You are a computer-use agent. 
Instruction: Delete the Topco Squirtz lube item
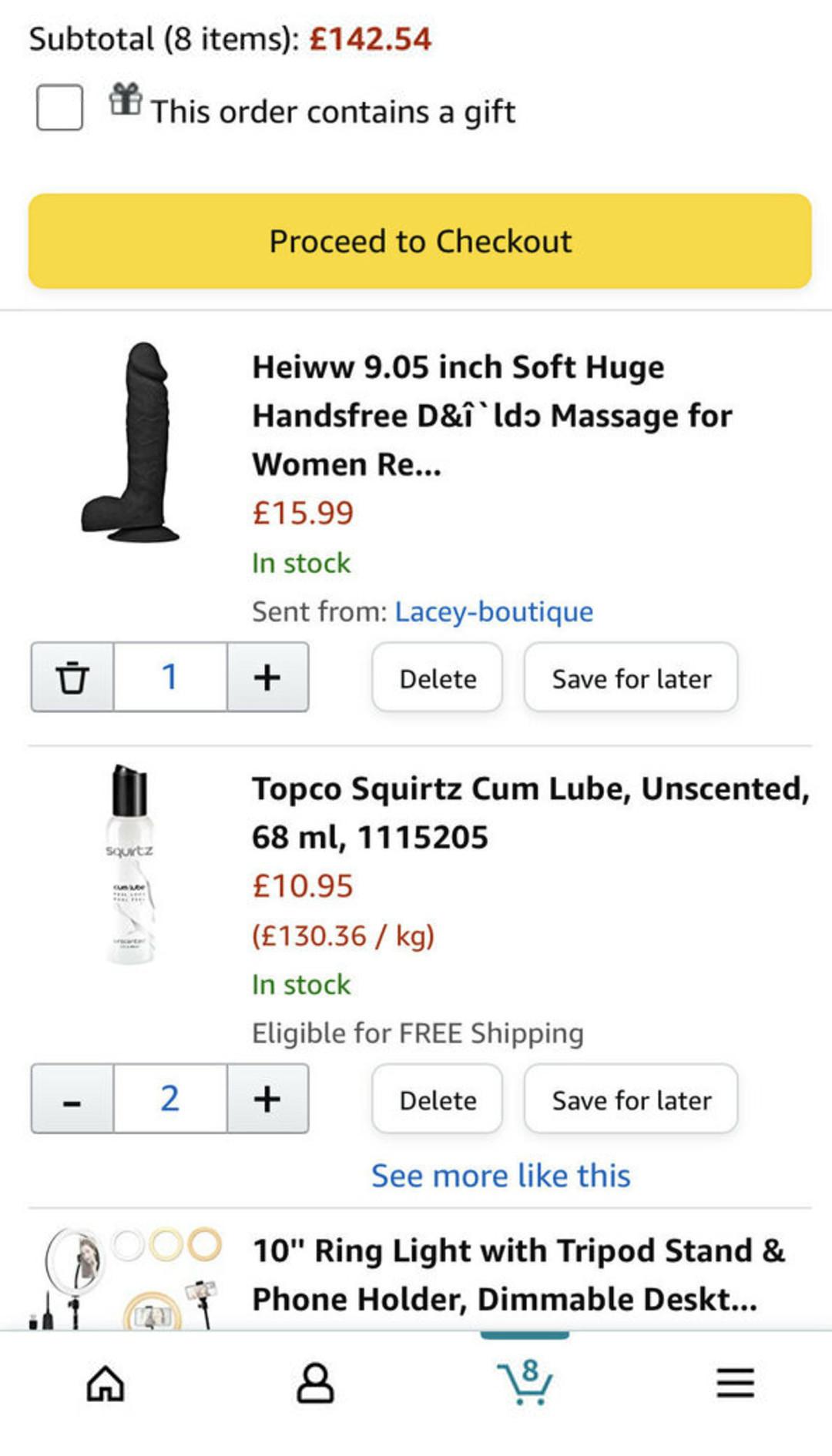tap(438, 1100)
